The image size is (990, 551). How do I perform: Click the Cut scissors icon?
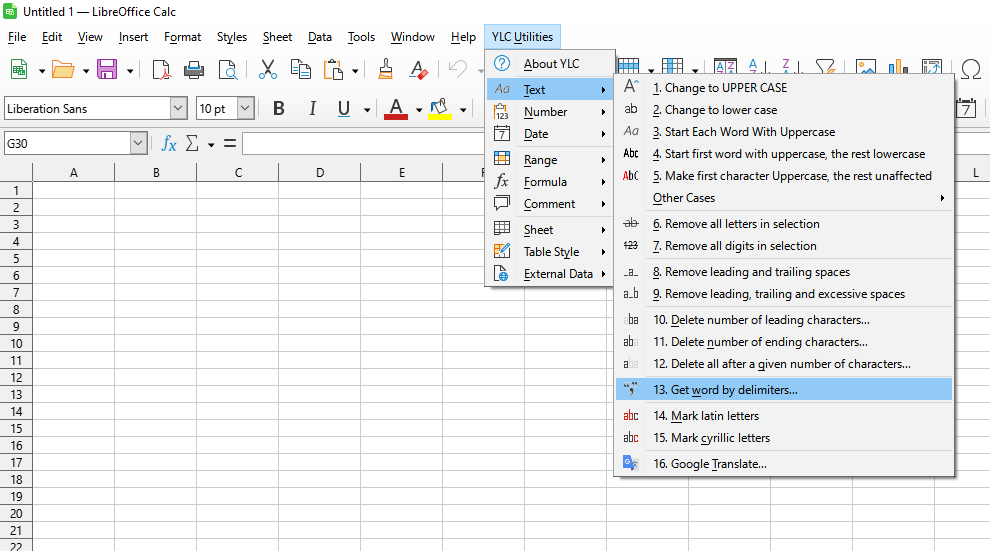[267, 69]
